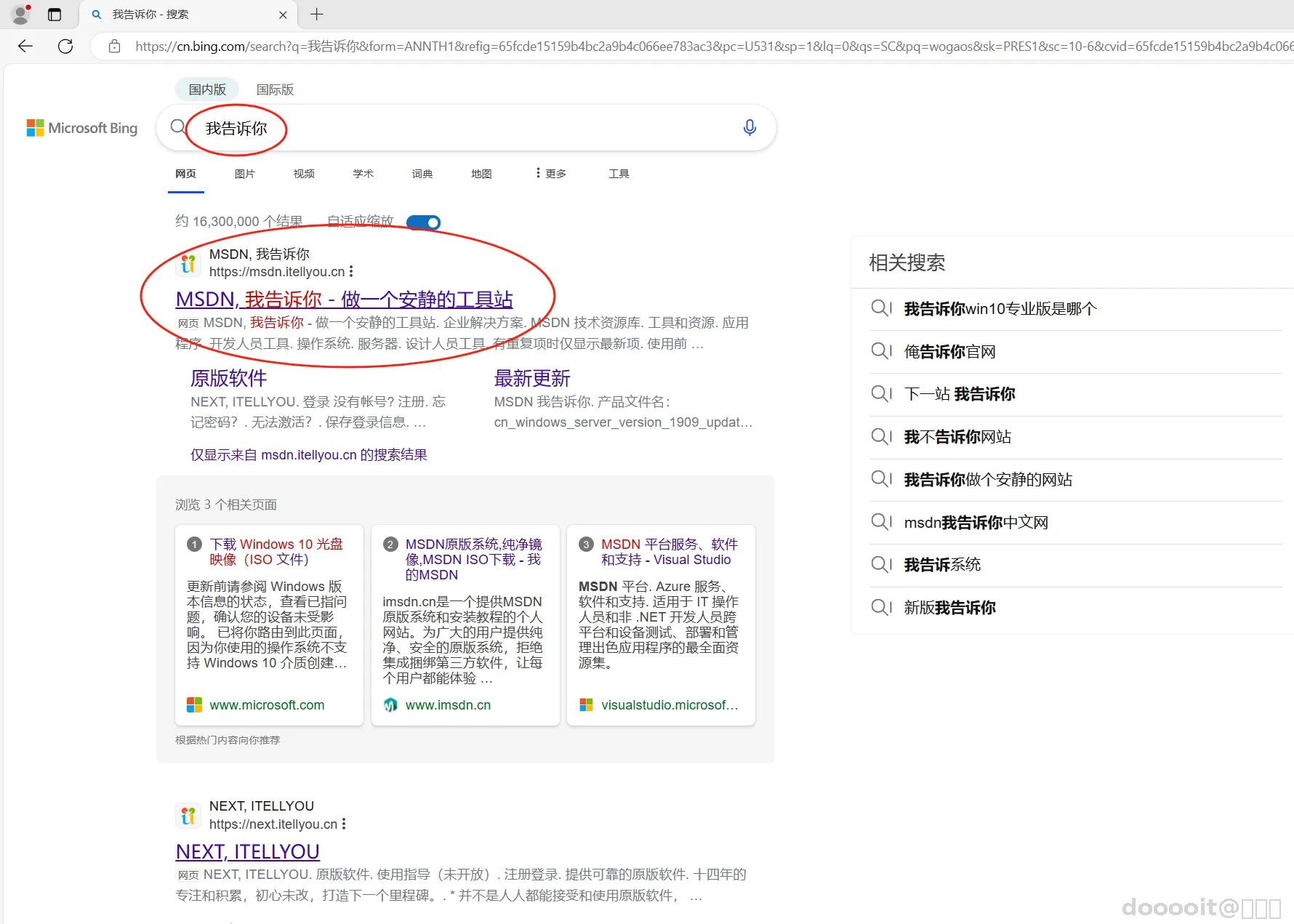Switch to the 国际版 tab

[274, 89]
